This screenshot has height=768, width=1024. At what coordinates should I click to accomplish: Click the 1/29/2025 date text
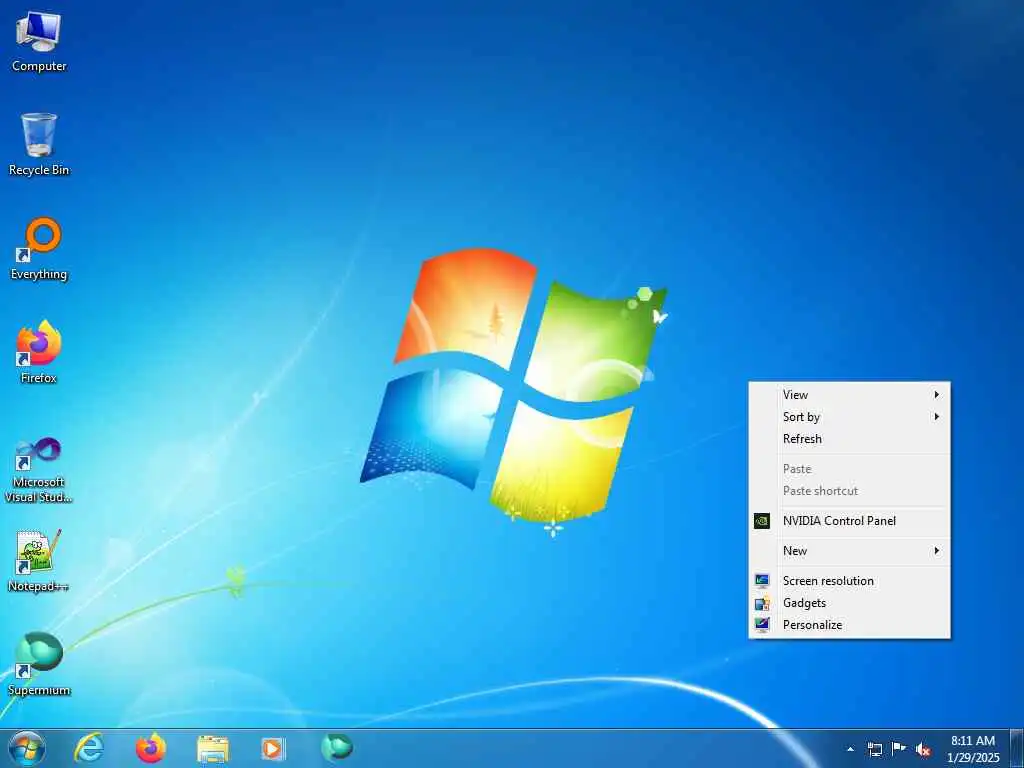973,758
